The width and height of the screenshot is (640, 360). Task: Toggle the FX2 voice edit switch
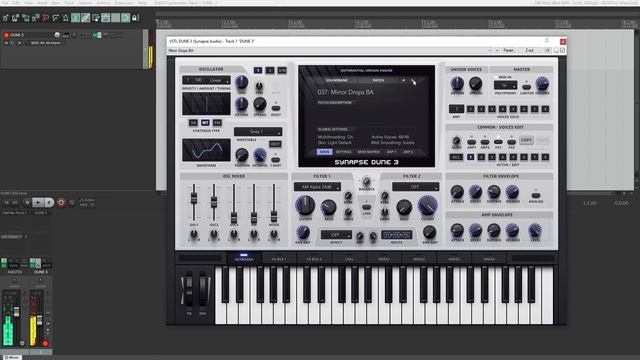tap(511, 142)
